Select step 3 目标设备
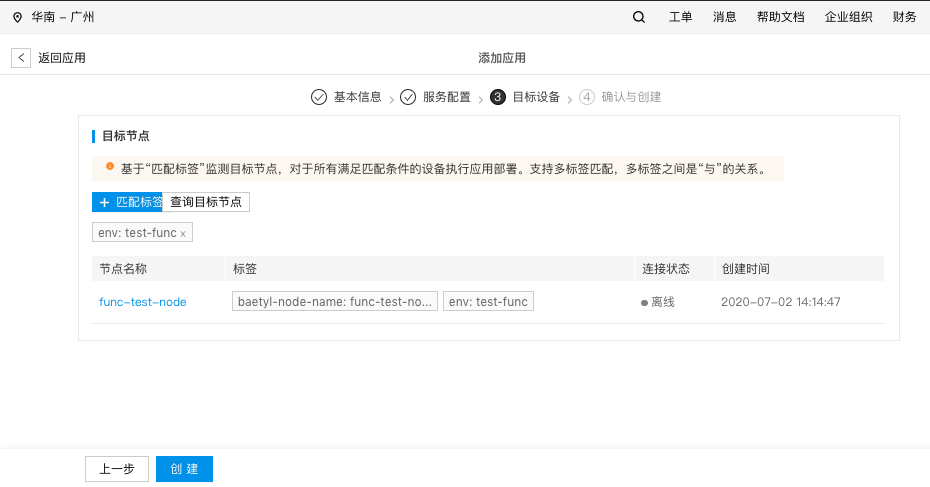Viewport: 930px width, 487px height. [536, 97]
